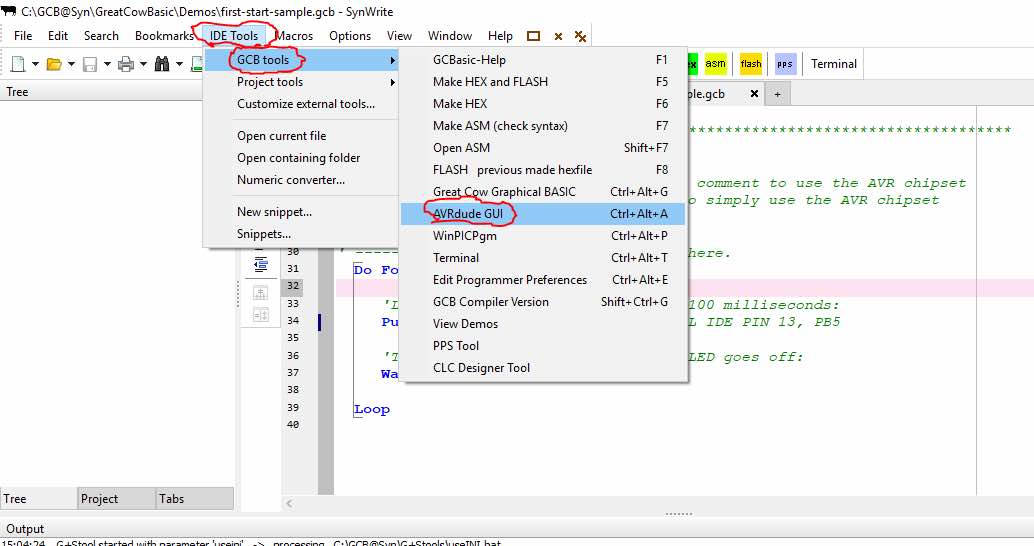Expand the GCB tools submenu arrow
This screenshot has height=546, width=1034.
[392, 61]
